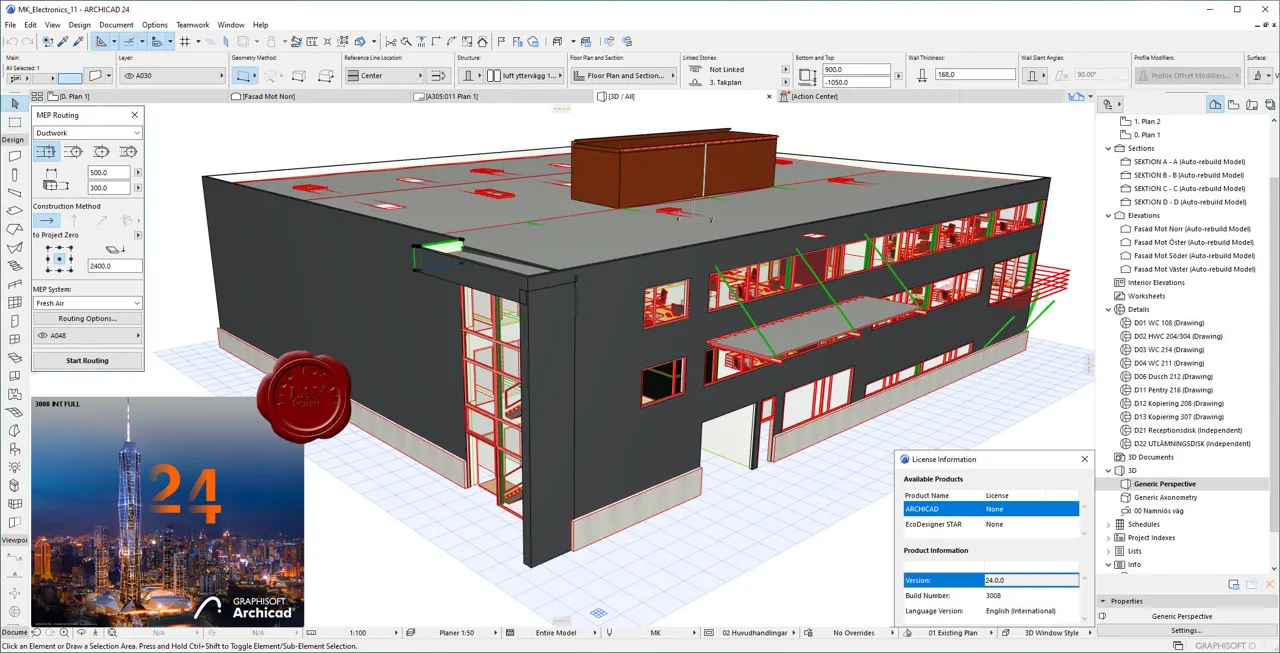Viewport: 1280px width, 653px height.
Task: Click the Start Routing button
Action: 88,360
